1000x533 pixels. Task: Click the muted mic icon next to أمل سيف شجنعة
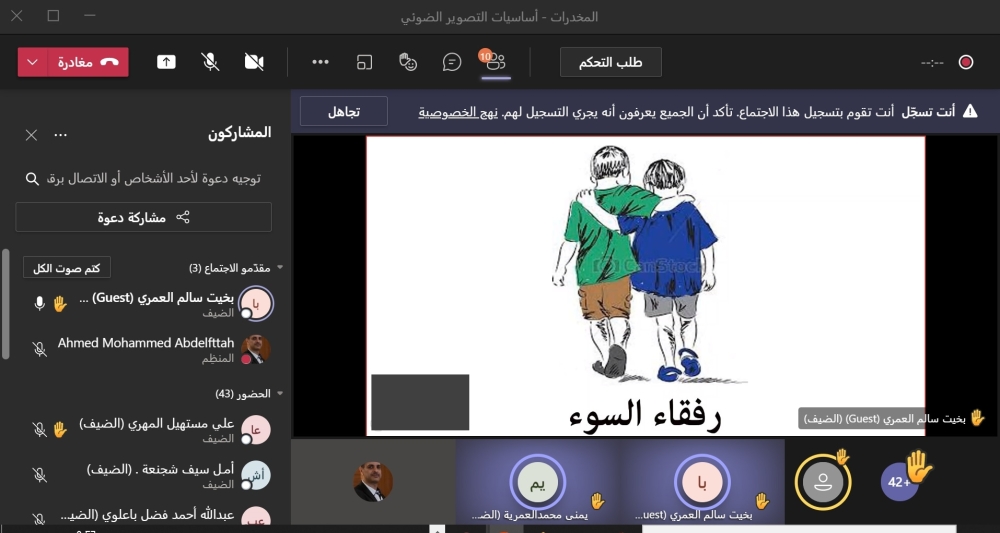click(40, 474)
